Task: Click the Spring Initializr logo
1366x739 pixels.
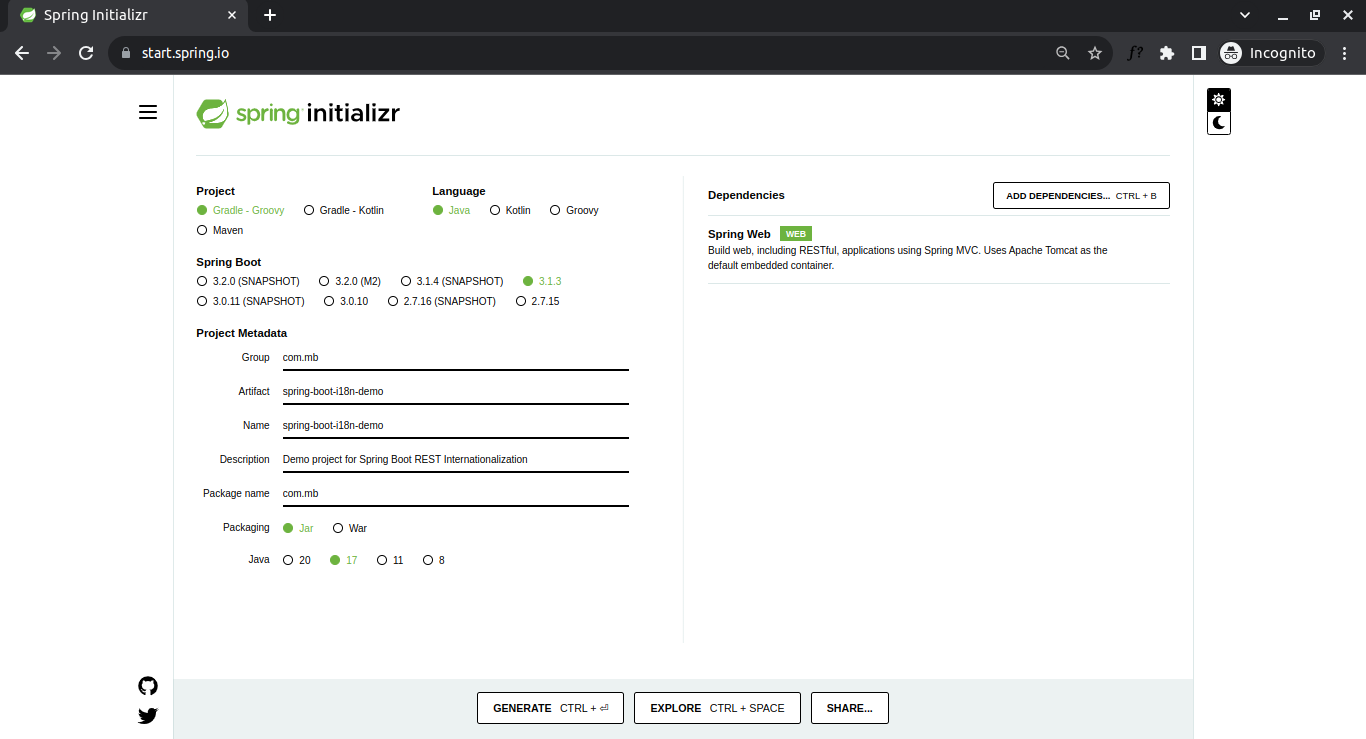Action: tap(298, 113)
